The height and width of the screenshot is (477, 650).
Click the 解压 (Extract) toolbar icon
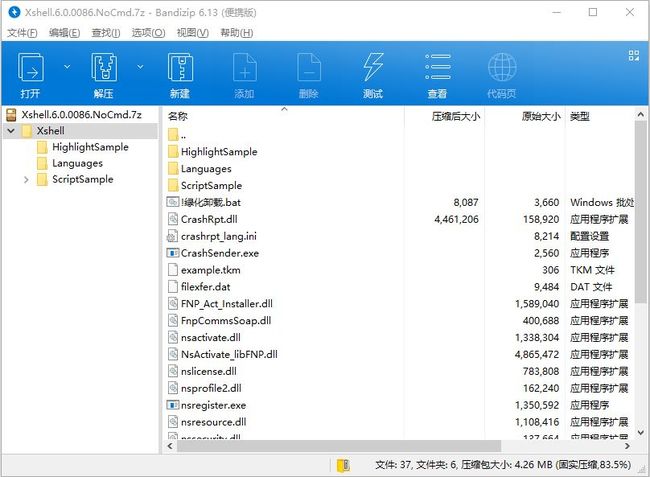click(104, 68)
